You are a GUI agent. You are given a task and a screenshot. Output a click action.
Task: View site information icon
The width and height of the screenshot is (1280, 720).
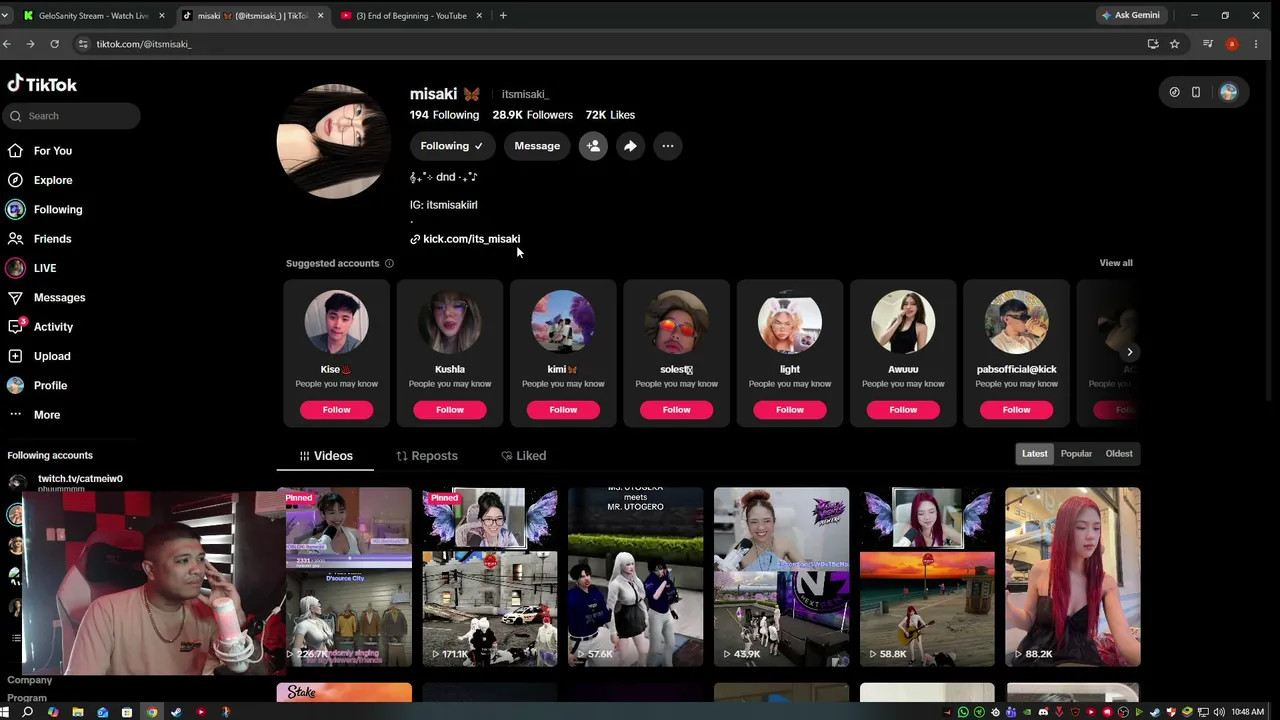84,44
